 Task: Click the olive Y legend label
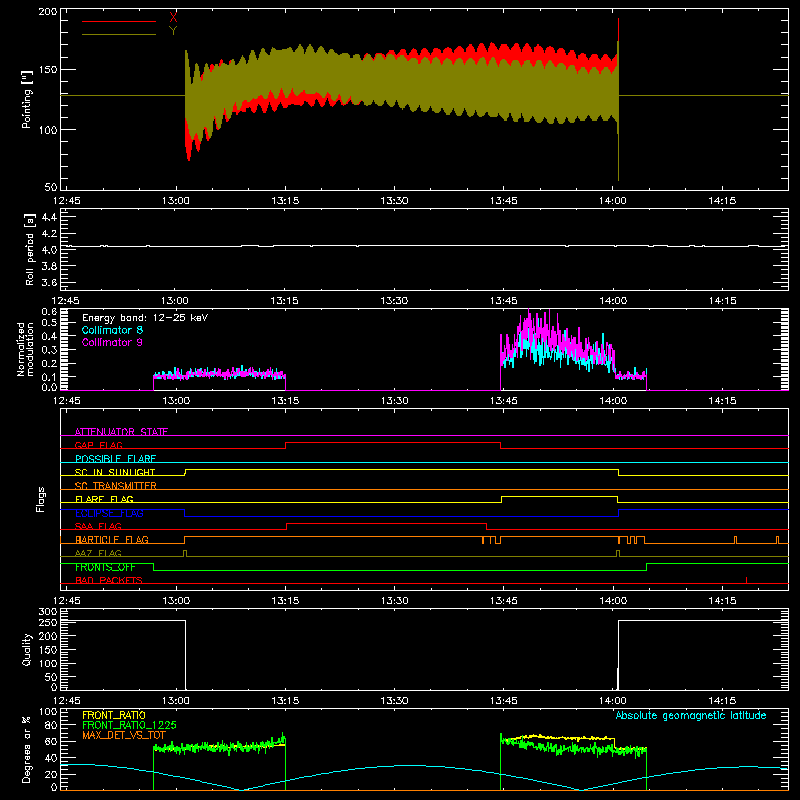pyautogui.click(x=173, y=31)
